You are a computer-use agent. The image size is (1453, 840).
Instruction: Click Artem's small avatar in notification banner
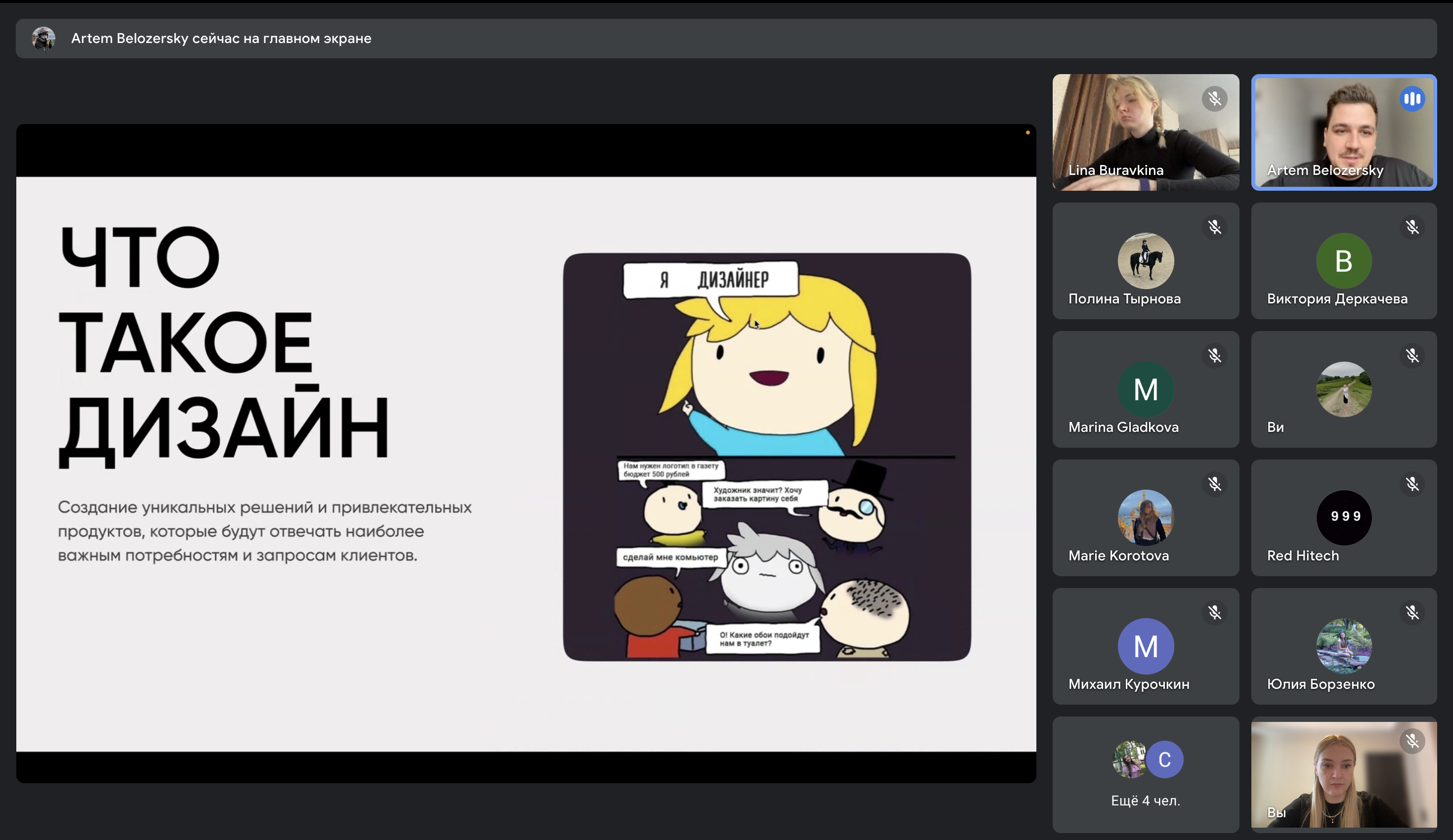click(x=43, y=39)
